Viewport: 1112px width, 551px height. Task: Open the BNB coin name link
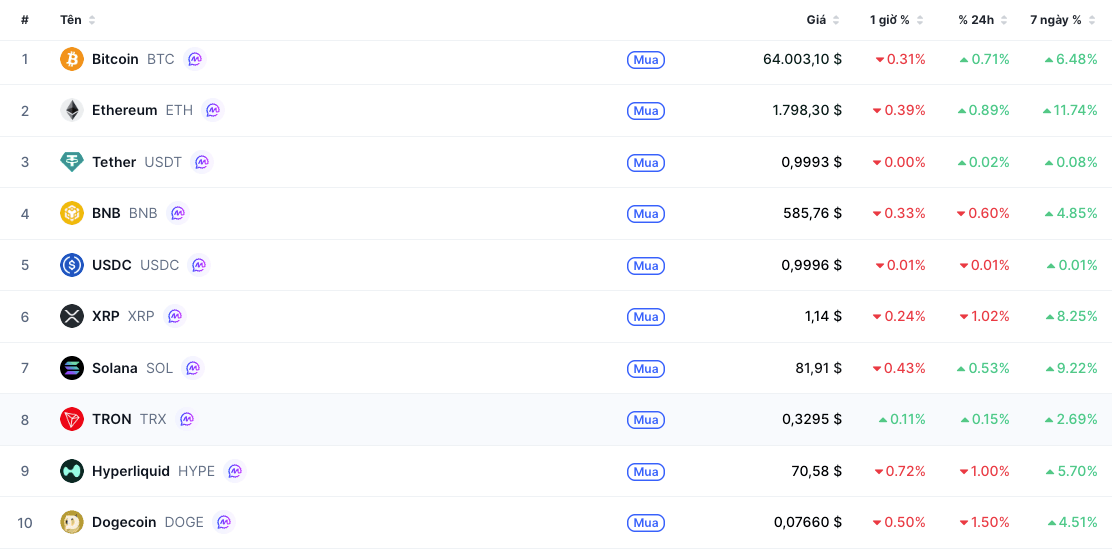pyautogui.click(x=106, y=213)
